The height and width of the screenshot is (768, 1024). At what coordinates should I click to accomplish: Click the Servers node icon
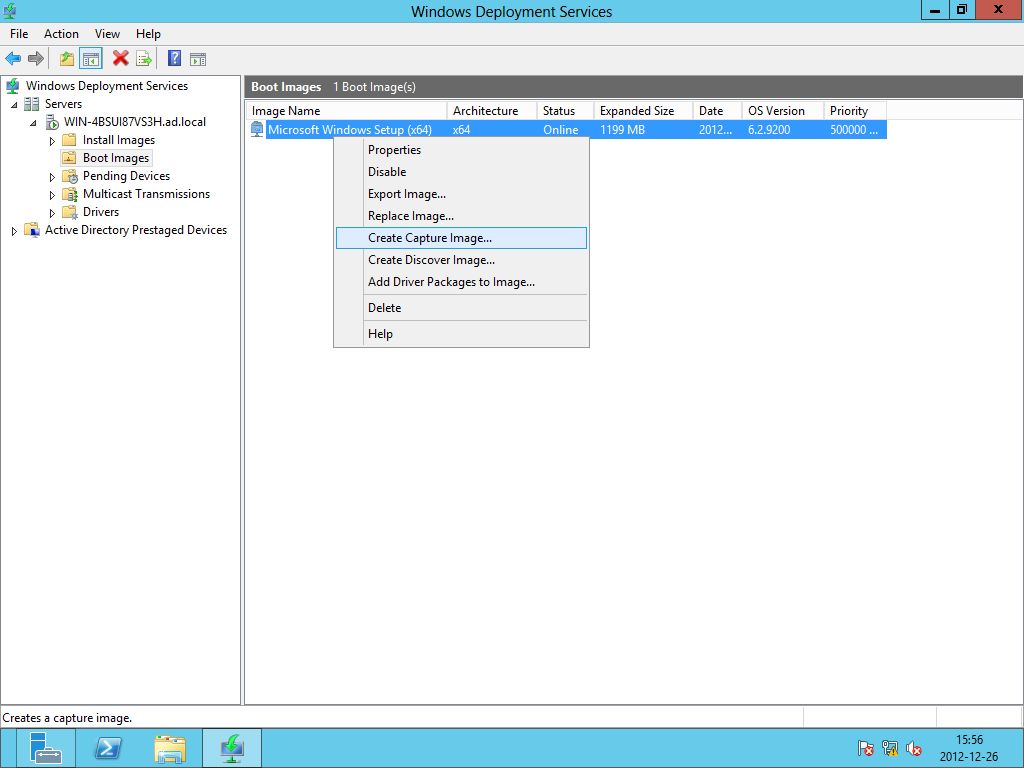pos(31,104)
